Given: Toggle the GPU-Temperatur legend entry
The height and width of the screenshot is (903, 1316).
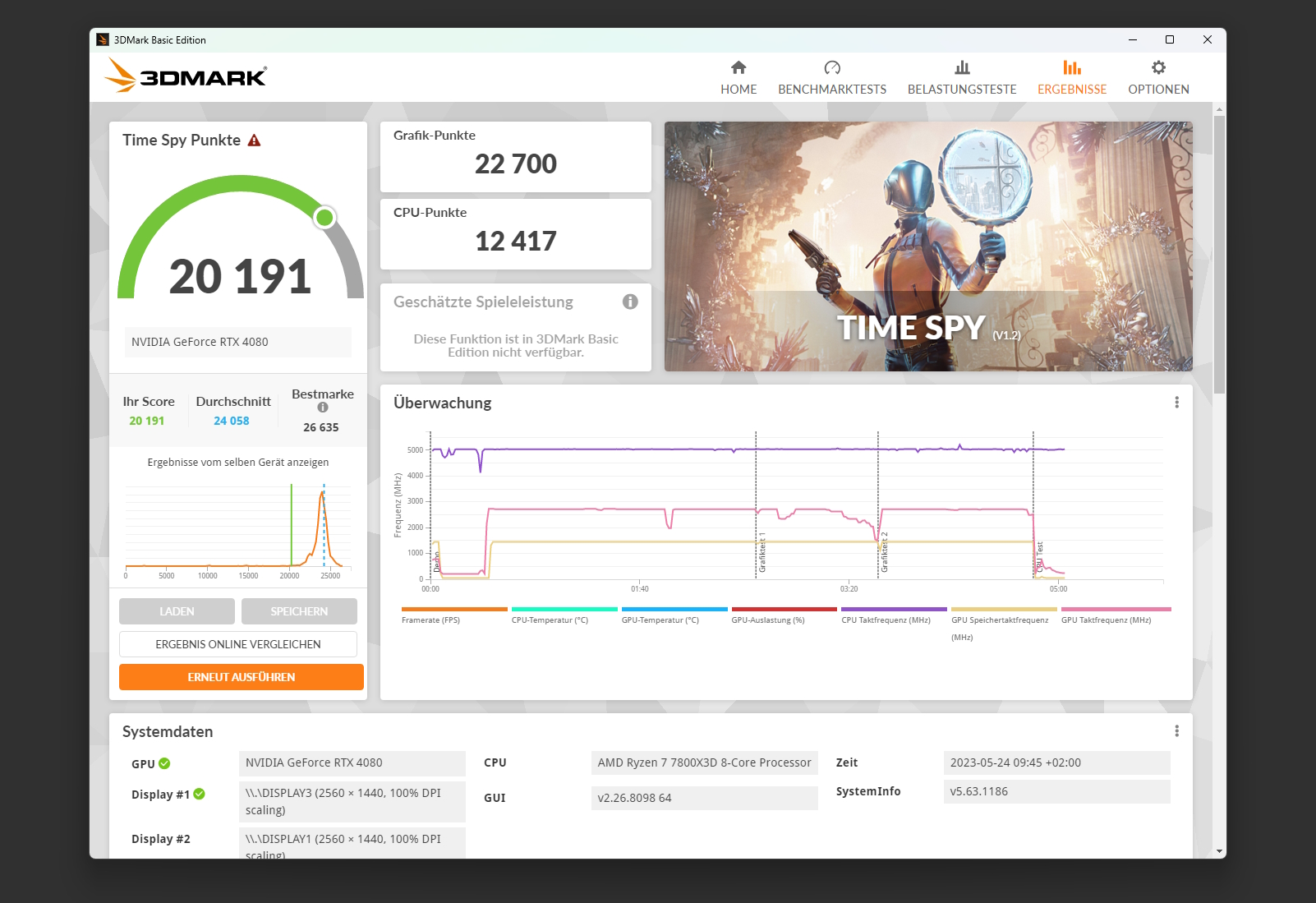Looking at the screenshot, I should tap(674, 615).
